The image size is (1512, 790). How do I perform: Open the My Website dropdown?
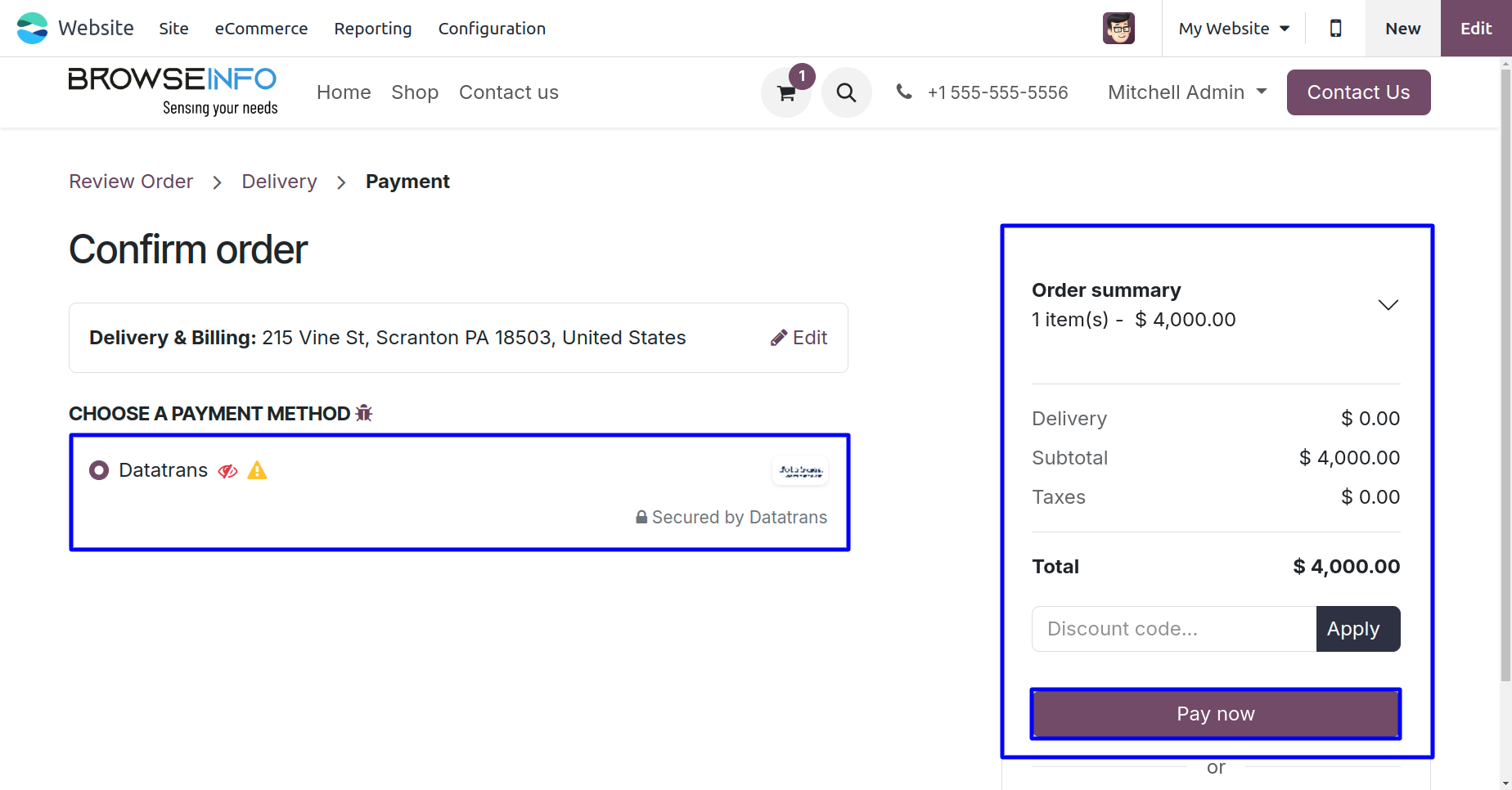click(1234, 29)
